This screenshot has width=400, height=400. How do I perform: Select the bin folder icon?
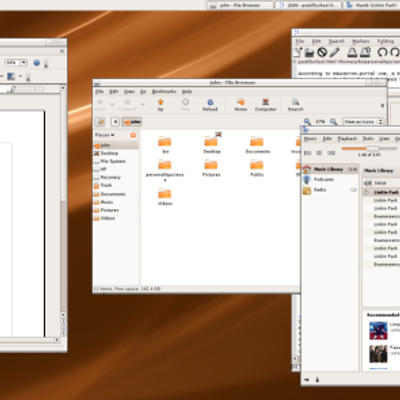165,142
